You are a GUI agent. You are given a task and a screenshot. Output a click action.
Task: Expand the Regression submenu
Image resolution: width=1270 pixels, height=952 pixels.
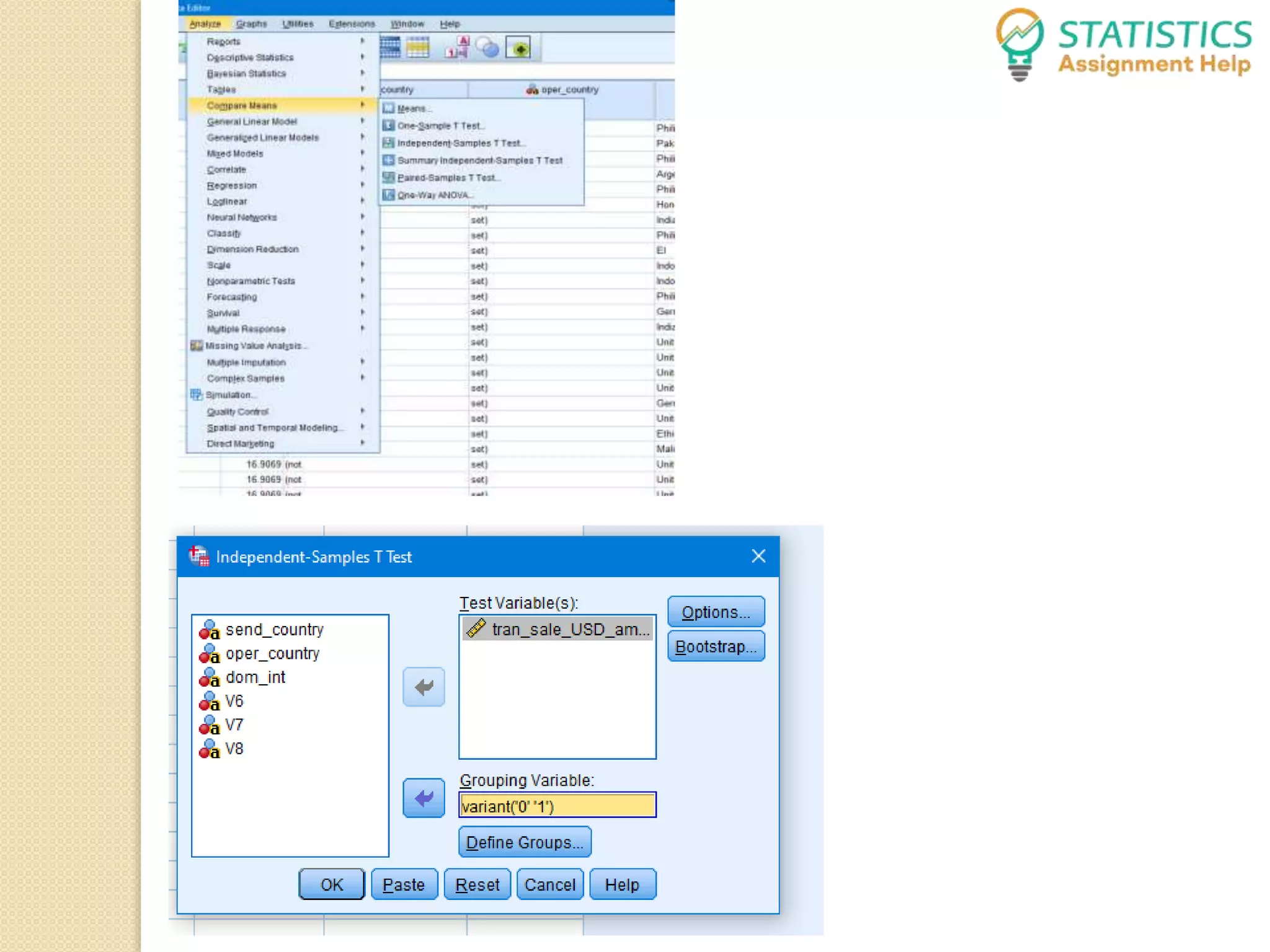232,186
